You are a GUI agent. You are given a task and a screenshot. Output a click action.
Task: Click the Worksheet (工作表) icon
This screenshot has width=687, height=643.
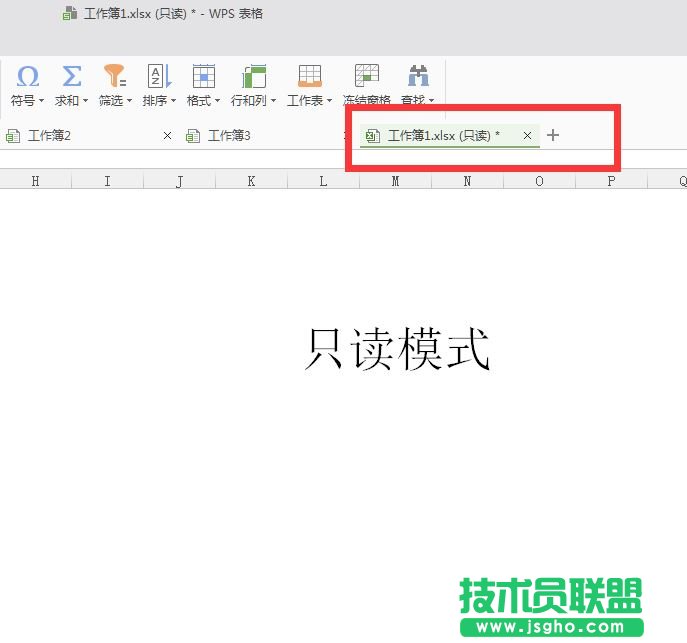310,76
